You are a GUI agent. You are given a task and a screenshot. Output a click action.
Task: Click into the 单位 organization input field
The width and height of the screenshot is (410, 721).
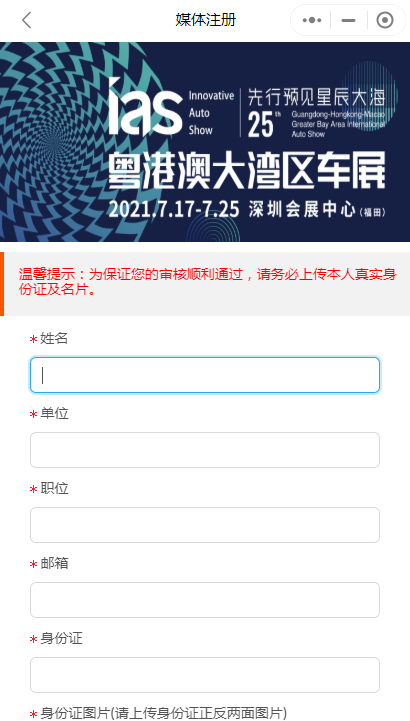tap(205, 450)
